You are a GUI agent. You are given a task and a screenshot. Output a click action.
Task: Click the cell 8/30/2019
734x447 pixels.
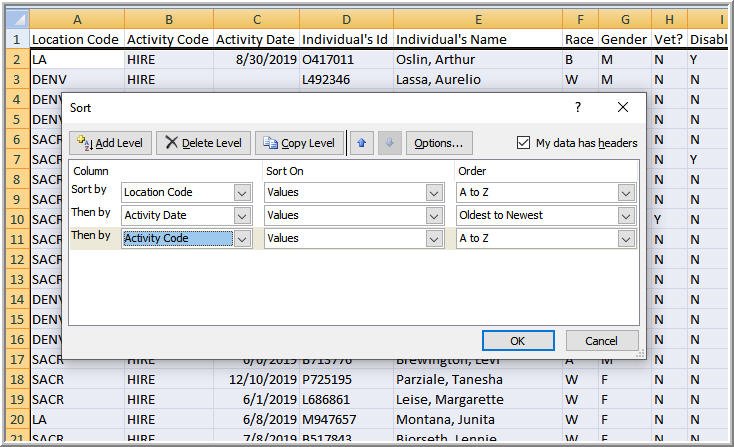pos(257,59)
